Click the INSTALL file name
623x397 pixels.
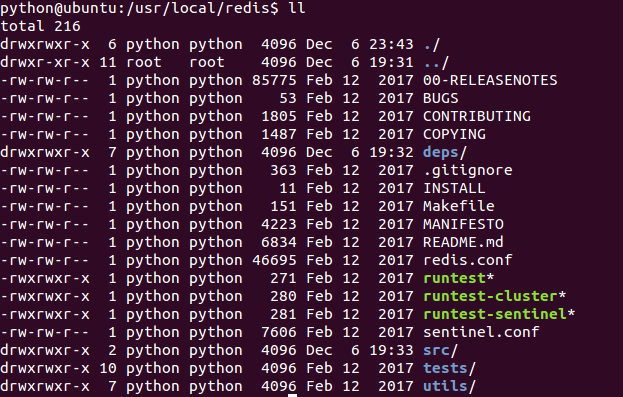pos(454,188)
